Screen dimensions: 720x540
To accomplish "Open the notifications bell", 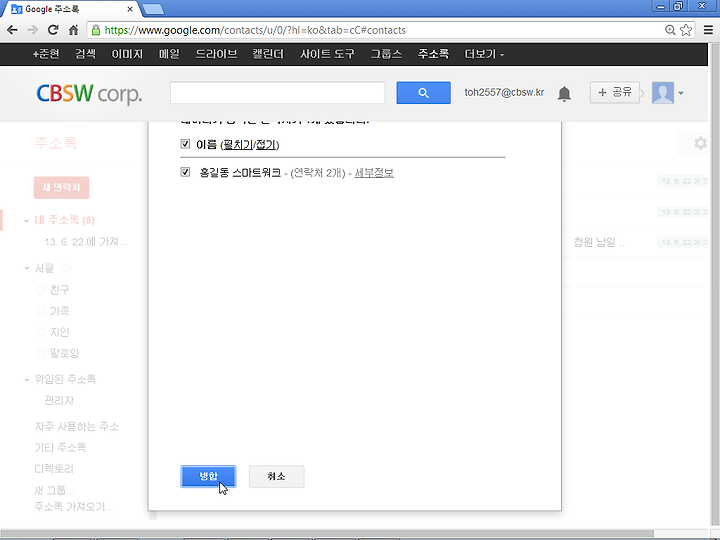I will click(564, 94).
